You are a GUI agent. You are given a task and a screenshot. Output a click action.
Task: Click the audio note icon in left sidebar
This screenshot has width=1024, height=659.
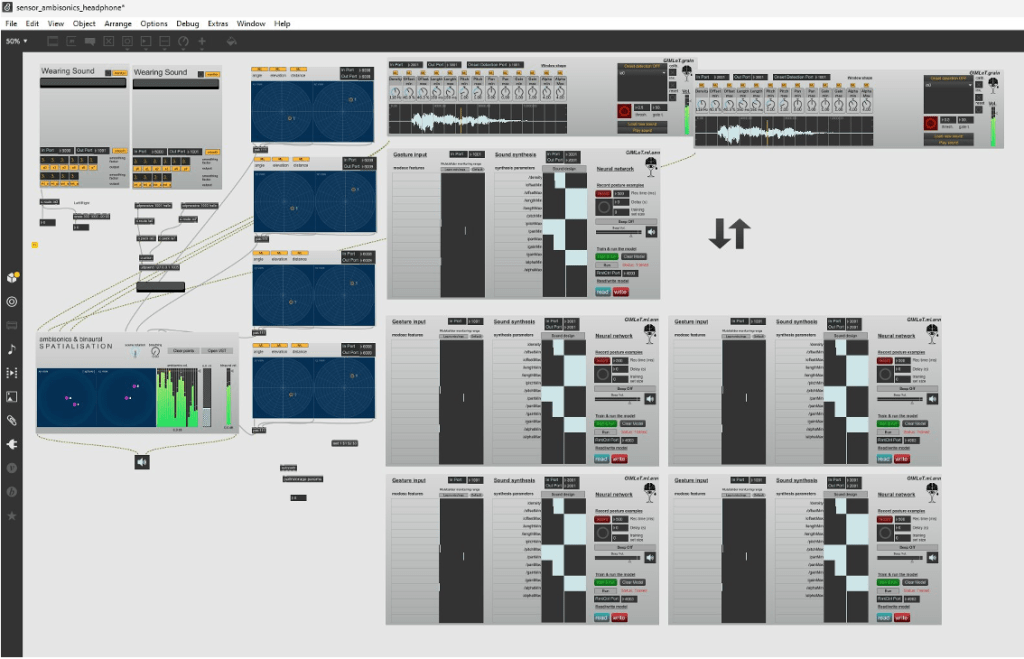(x=12, y=349)
